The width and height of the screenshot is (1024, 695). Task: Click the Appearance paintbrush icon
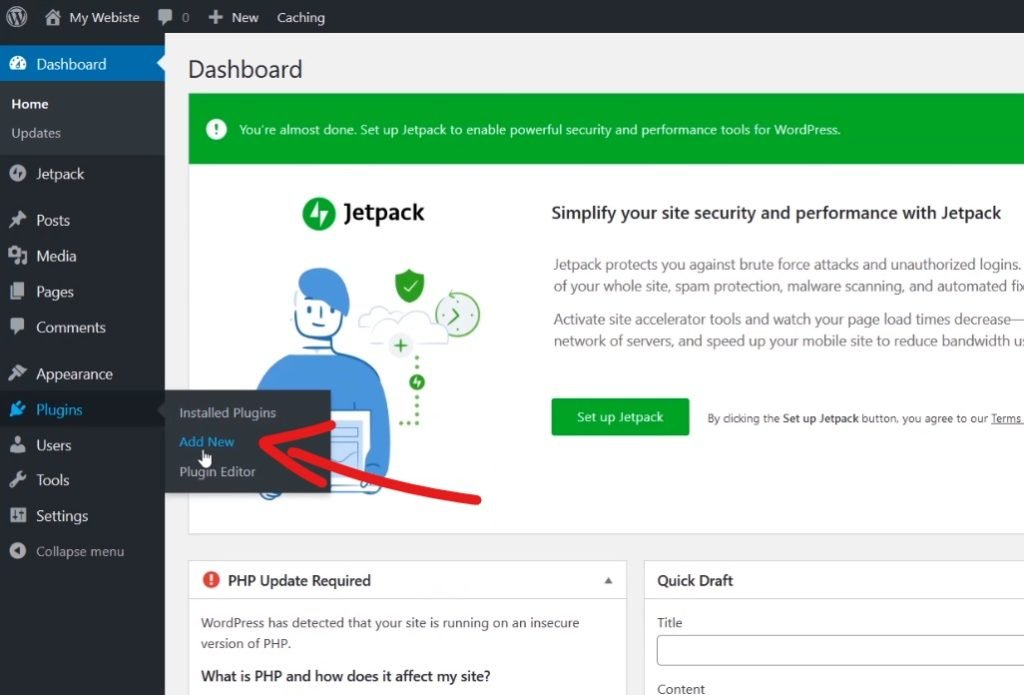pos(18,373)
